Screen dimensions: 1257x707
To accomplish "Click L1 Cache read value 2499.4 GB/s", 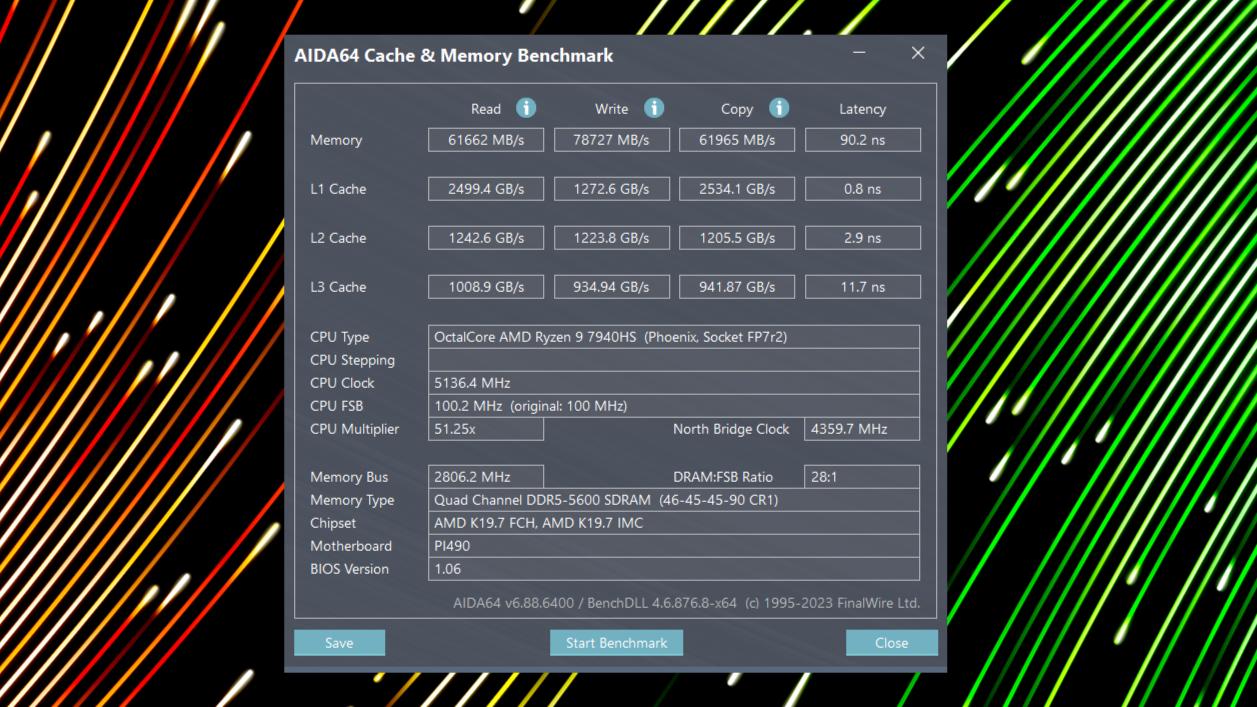I will click(x=486, y=189).
